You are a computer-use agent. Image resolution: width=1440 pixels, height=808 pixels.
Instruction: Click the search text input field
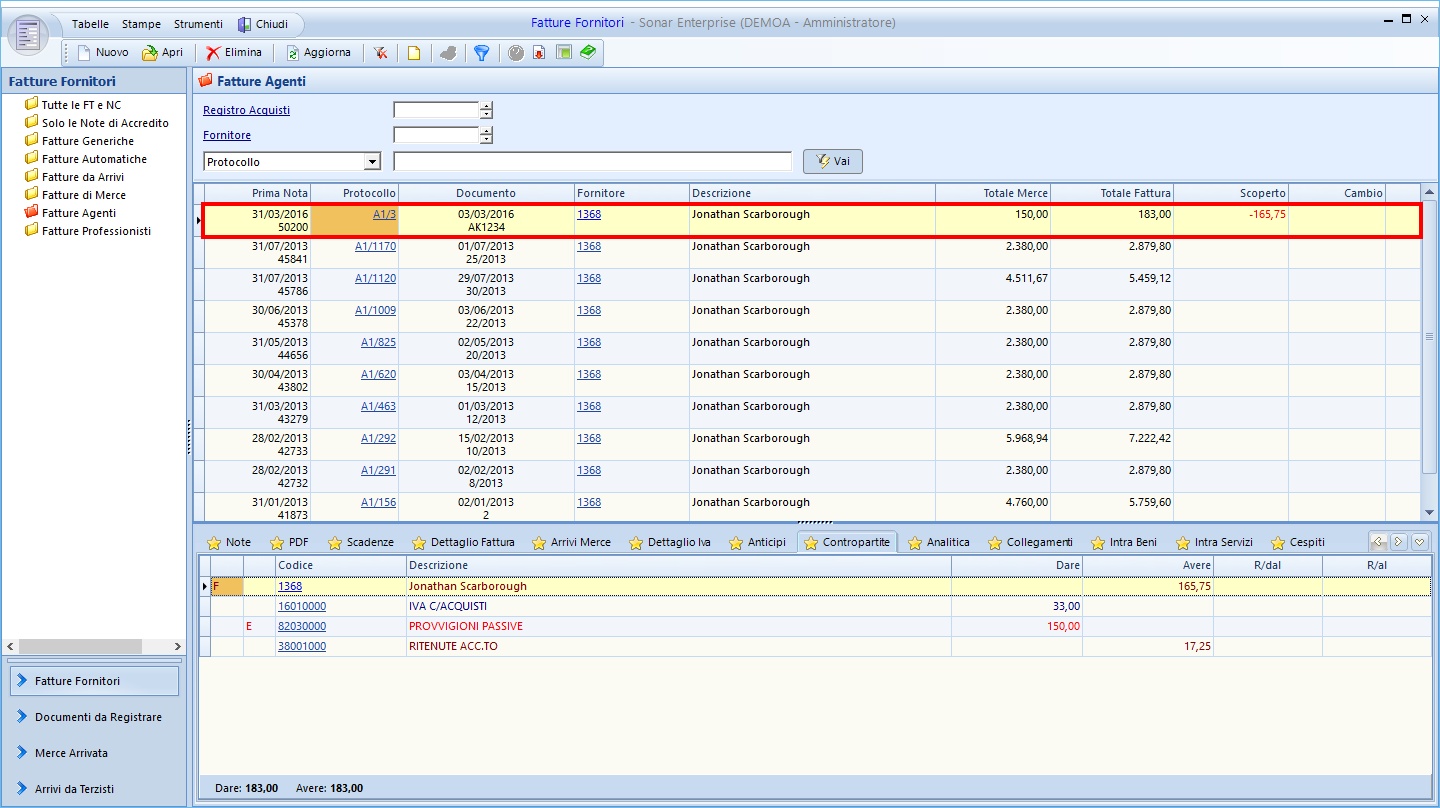click(592, 162)
